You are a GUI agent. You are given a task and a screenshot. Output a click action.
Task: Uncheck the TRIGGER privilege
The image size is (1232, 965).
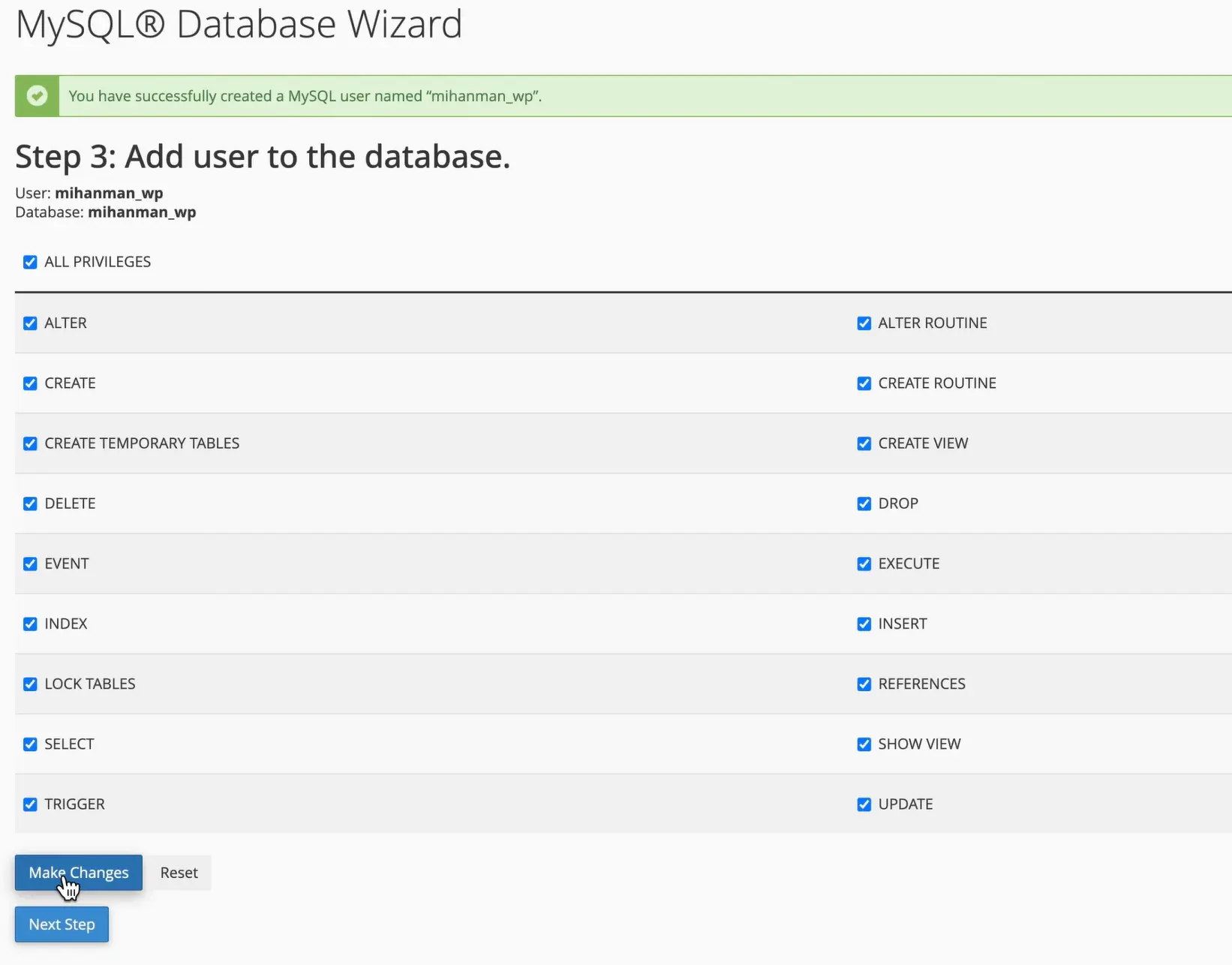pyautogui.click(x=30, y=804)
